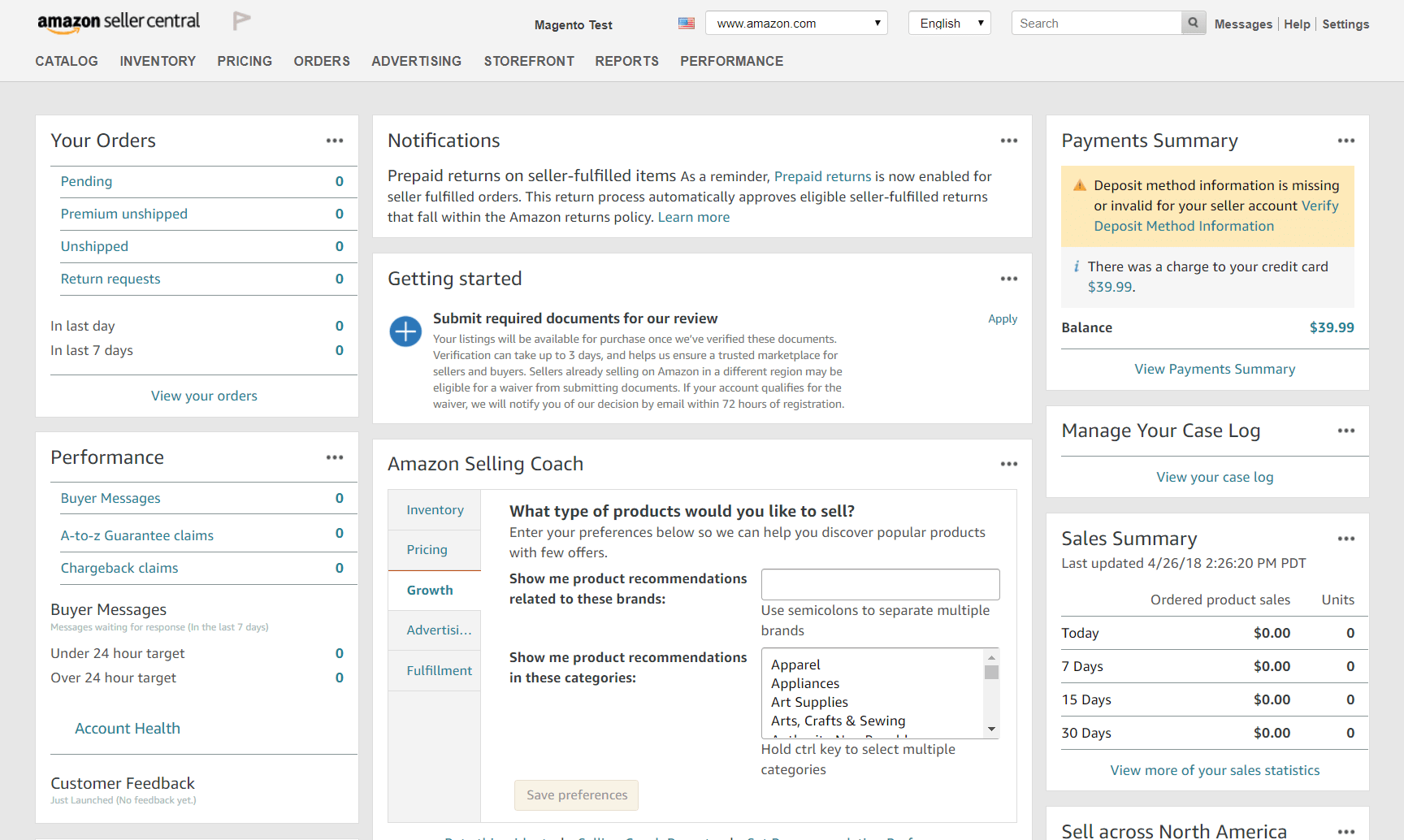Click View more of your sales statistics
The width and height of the screenshot is (1404, 840).
(1215, 770)
